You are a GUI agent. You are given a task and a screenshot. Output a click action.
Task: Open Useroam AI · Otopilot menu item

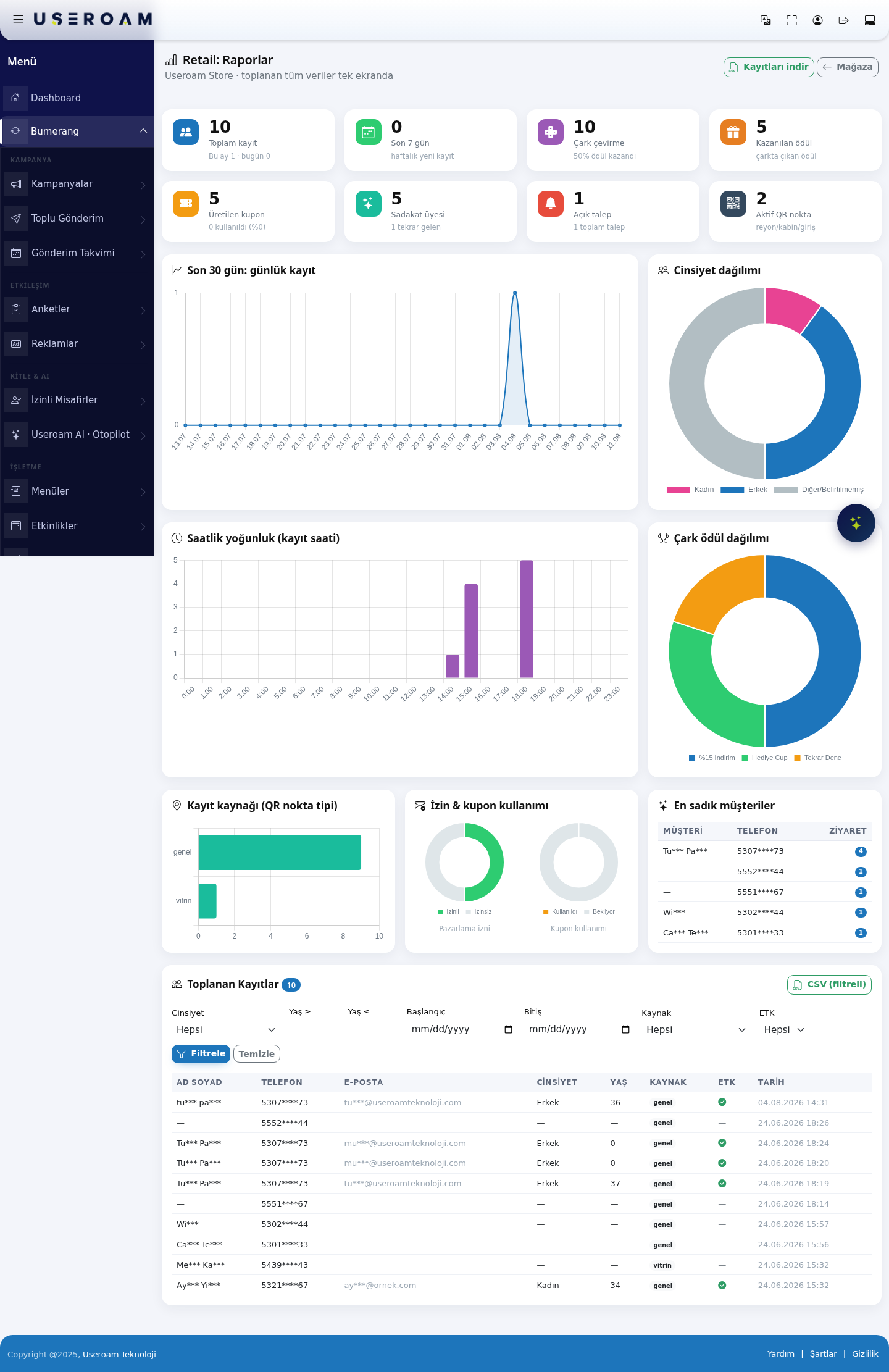pyautogui.click(x=77, y=435)
